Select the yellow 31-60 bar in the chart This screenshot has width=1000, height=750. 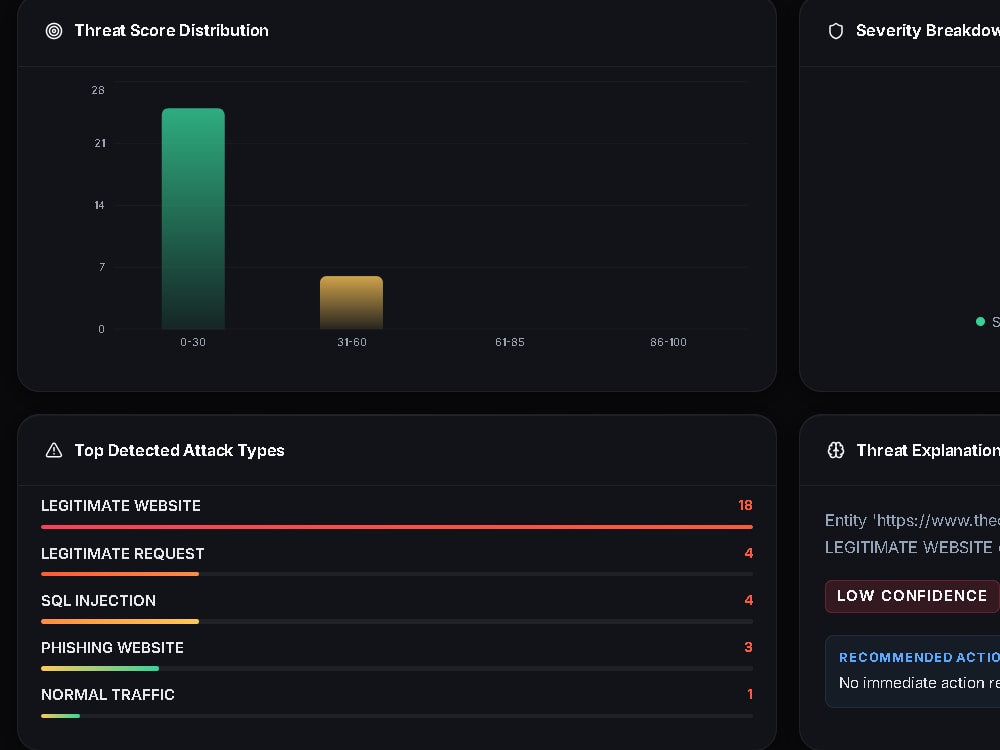pyautogui.click(x=351, y=302)
